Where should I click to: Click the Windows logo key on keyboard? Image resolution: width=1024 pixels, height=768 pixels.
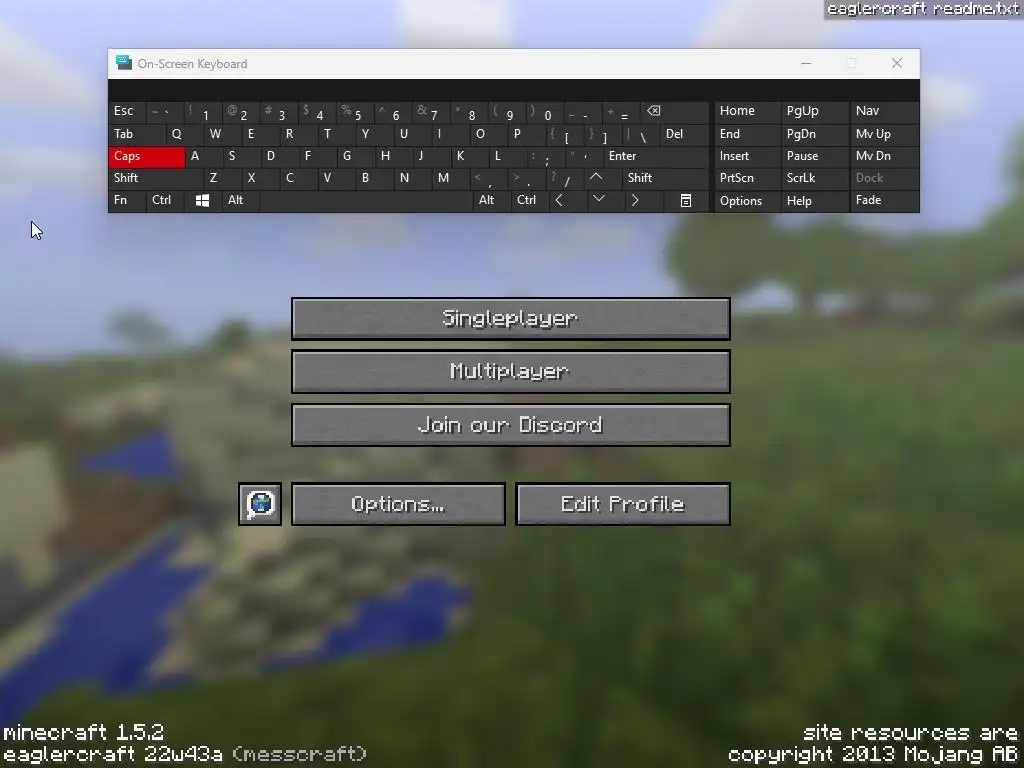click(x=202, y=200)
